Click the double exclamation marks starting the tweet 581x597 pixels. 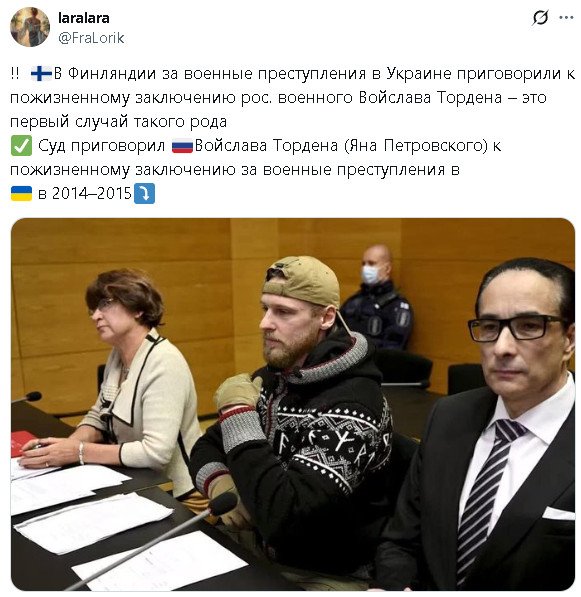tap(15, 73)
